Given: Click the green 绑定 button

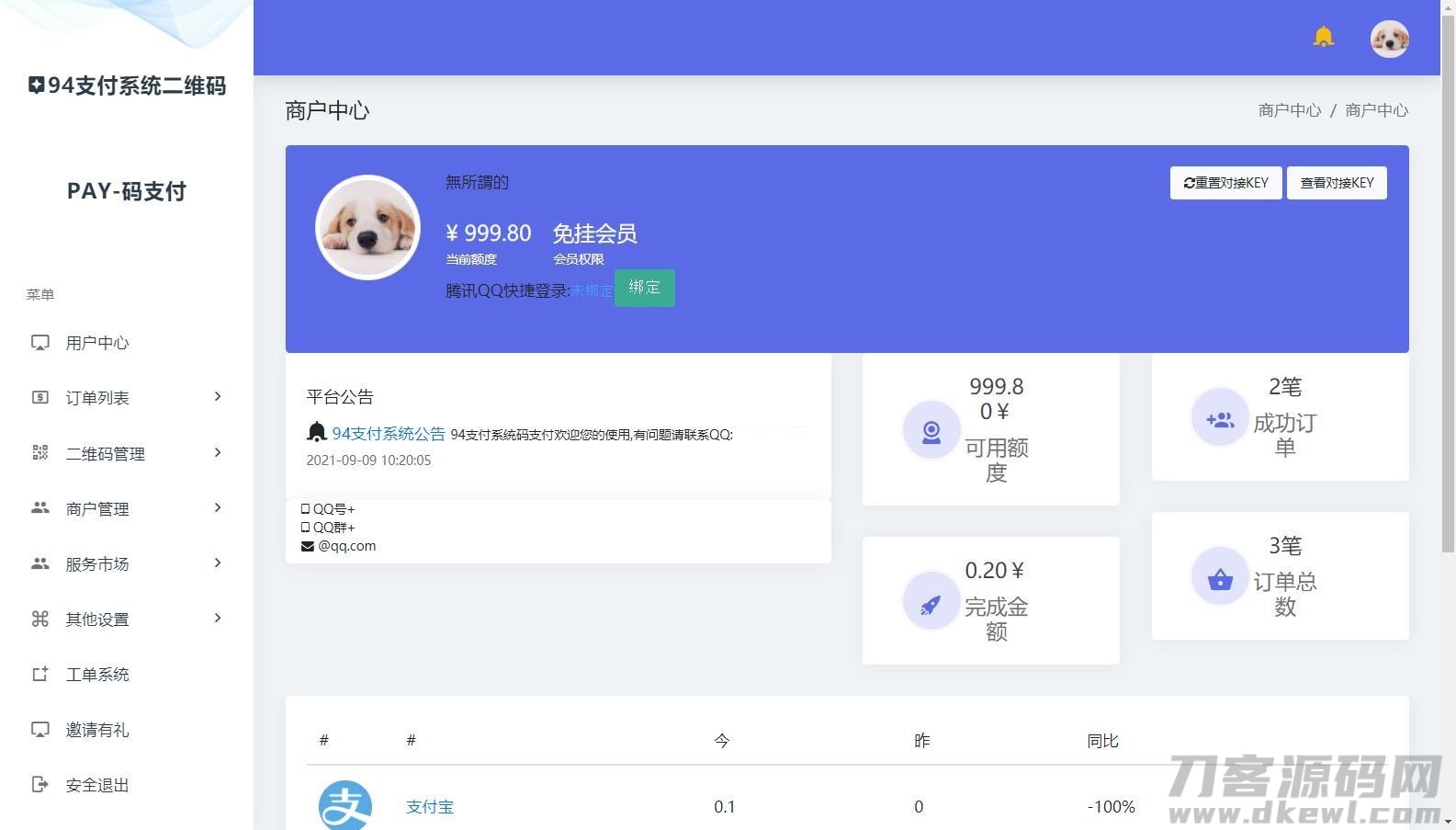Looking at the screenshot, I should [644, 288].
